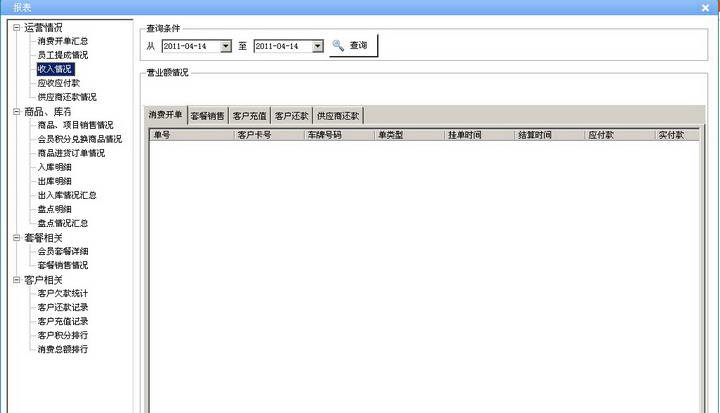Switch to the 客户充值 tab
This screenshot has width=720, height=413.
click(250, 116)
